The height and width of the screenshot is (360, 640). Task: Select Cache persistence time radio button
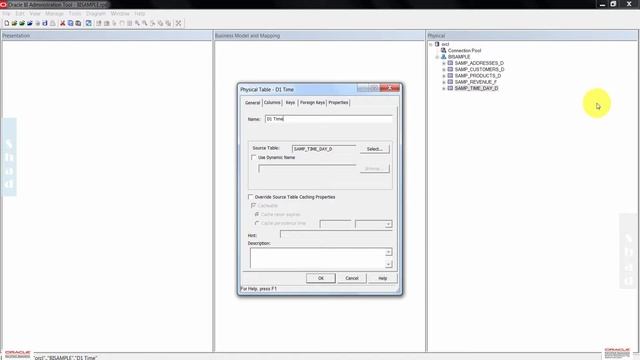click(257, 223)
